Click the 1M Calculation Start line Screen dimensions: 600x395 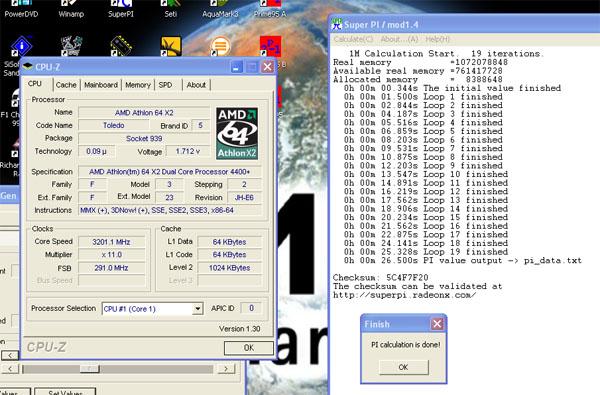[x=446, y=54]
